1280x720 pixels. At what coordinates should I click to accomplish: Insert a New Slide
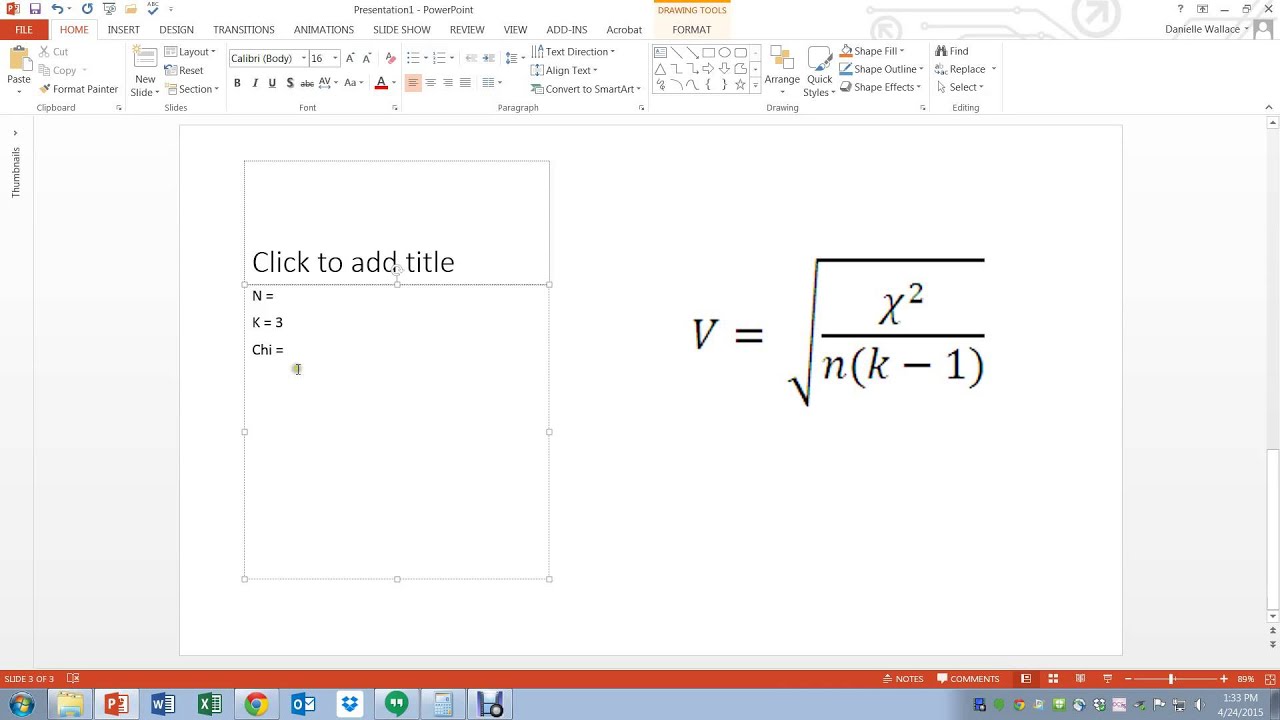click(145, 71)
